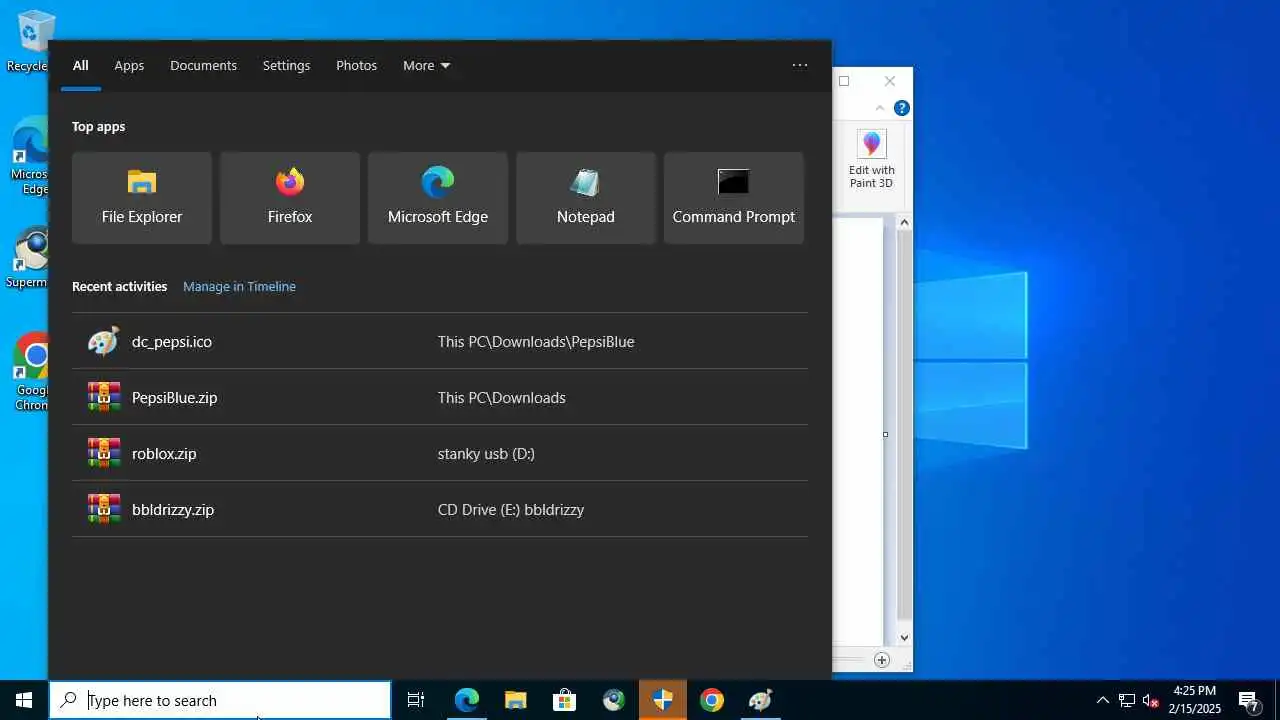This screenshot has height=720, width=1280.
Task: Open network status tray icon
Action: (x=1127, y=700)
